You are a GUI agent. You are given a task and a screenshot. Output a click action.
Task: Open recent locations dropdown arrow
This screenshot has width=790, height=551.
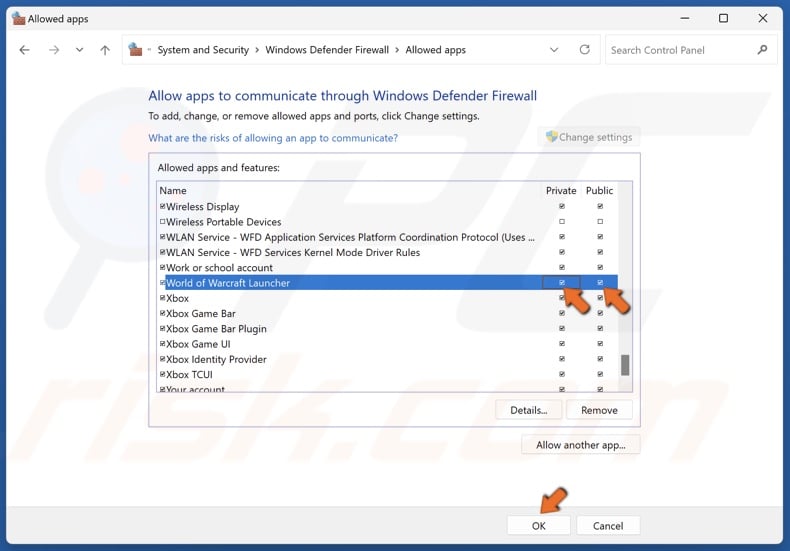click(x=79, y=50)
